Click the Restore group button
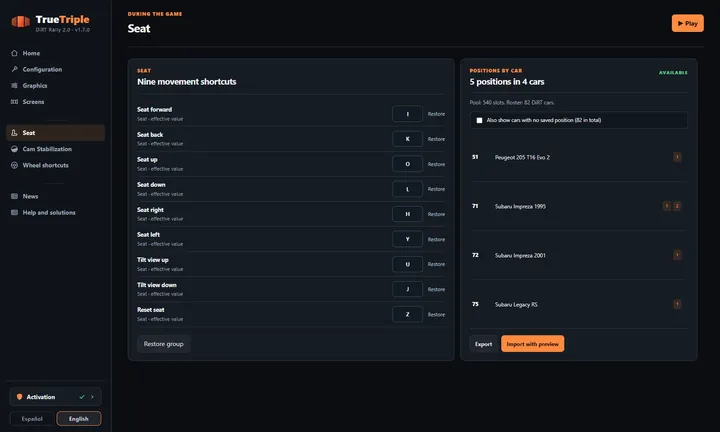Viewport: 720px width, 432px height. tap(163, 344)
